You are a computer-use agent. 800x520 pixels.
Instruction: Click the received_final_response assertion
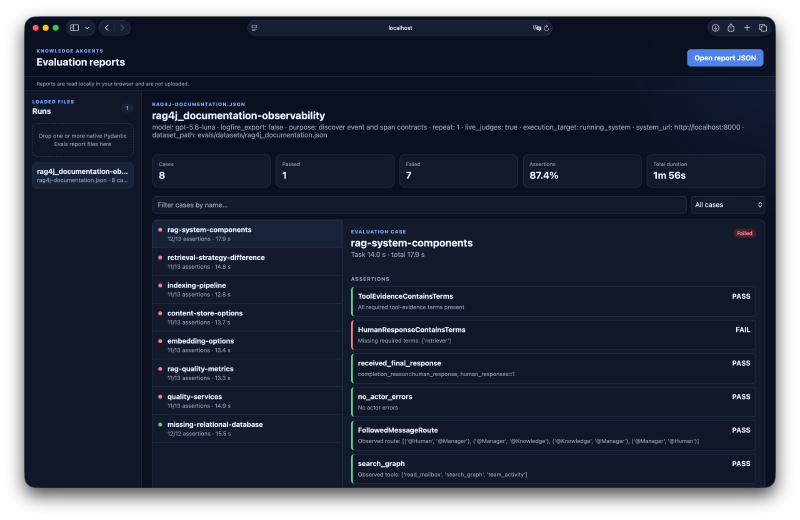(553, 368)
